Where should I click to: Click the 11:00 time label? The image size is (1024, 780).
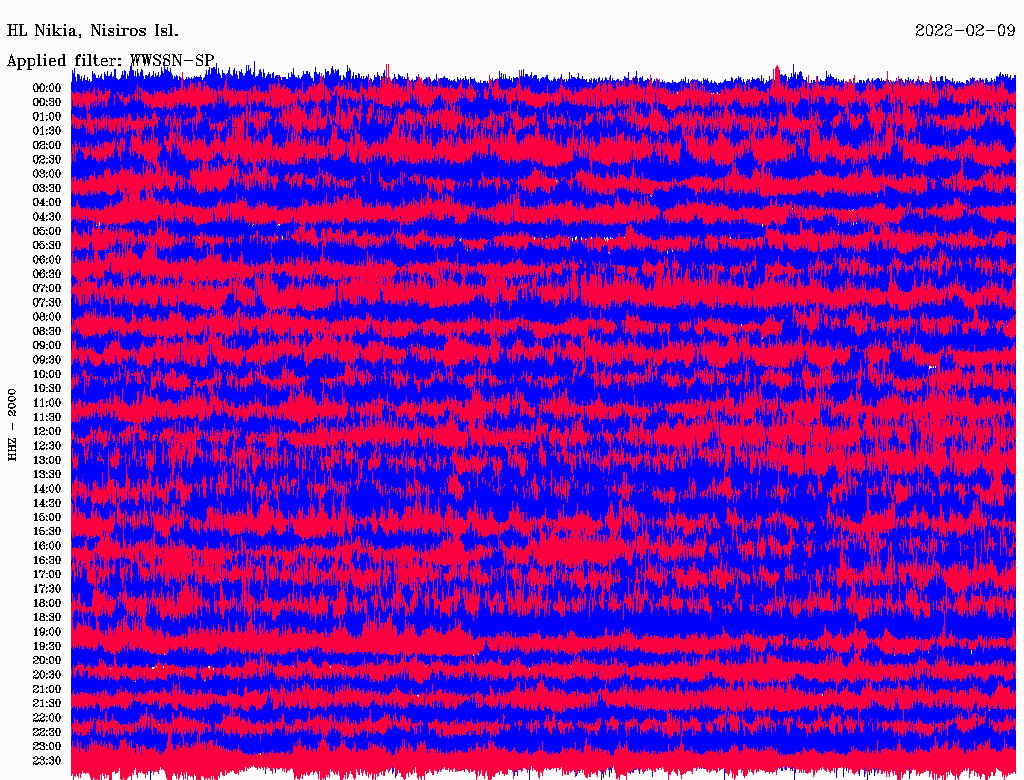coord(47,403)
